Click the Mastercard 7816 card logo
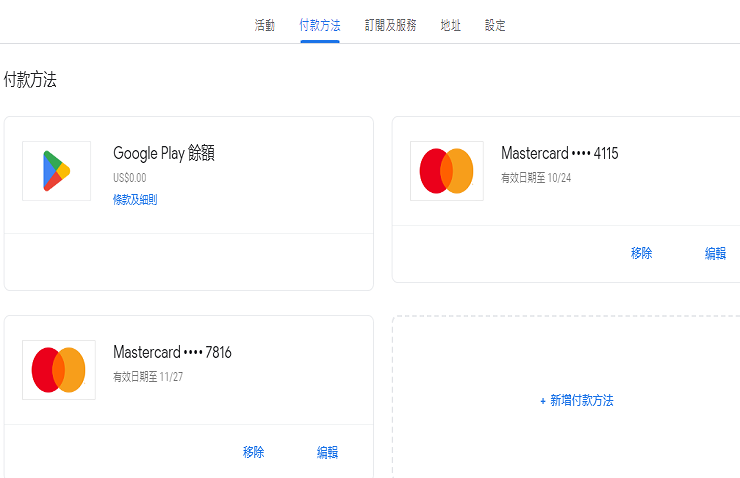740x478 pixels. [x=59, y=370]
